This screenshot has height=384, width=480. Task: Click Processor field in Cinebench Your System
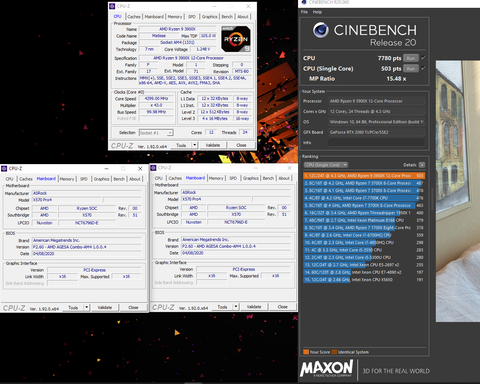pos(377,101)
